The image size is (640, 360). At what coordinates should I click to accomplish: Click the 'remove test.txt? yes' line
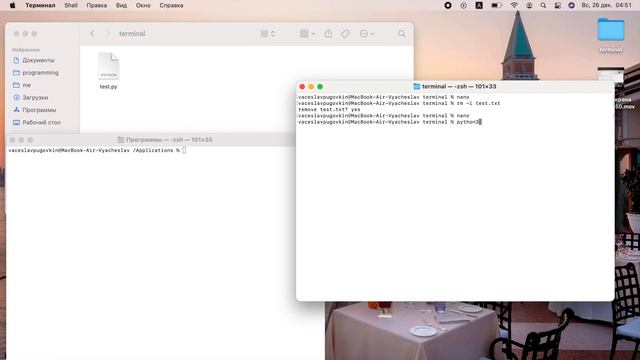329,109
